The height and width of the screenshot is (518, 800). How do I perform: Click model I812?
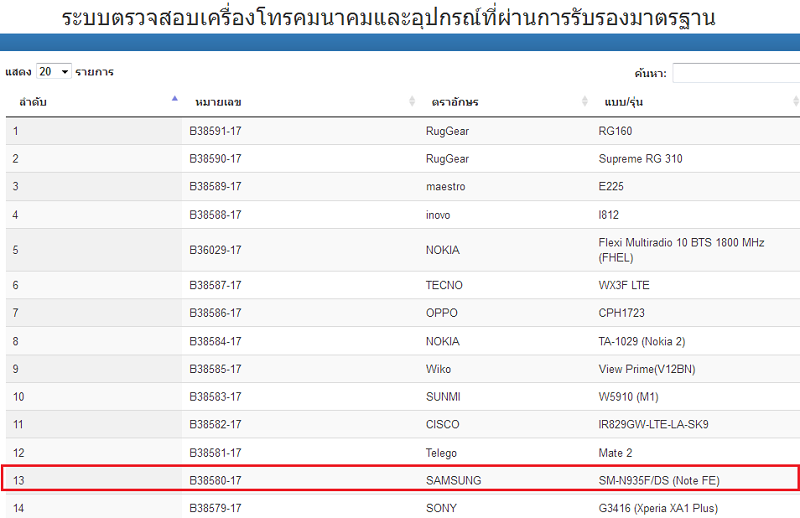pyautogui.click(x=609, y=215)
